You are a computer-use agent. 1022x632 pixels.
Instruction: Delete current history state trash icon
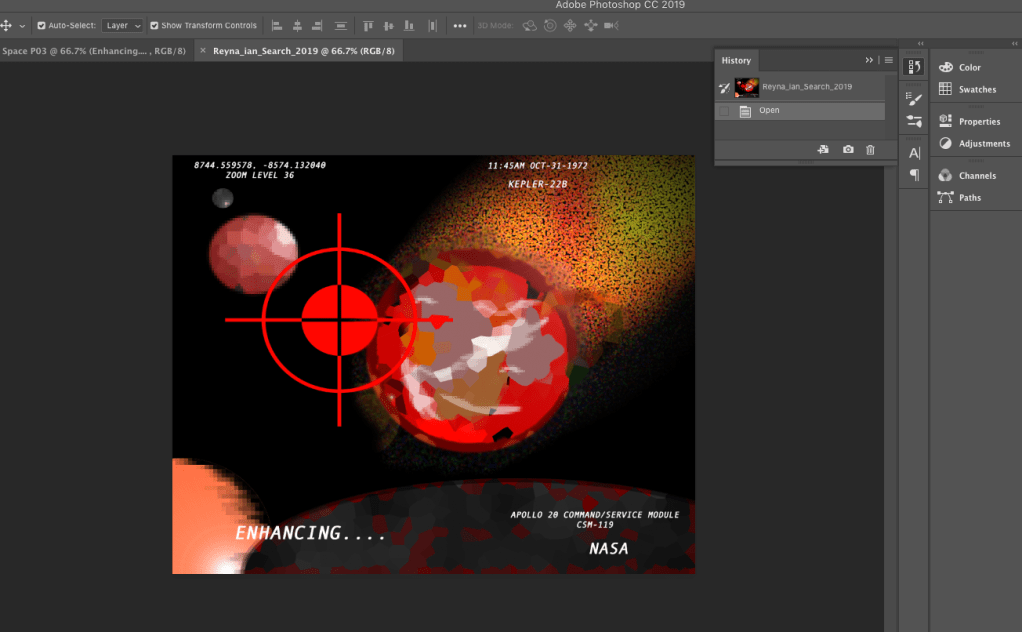(x=870, y=149)
